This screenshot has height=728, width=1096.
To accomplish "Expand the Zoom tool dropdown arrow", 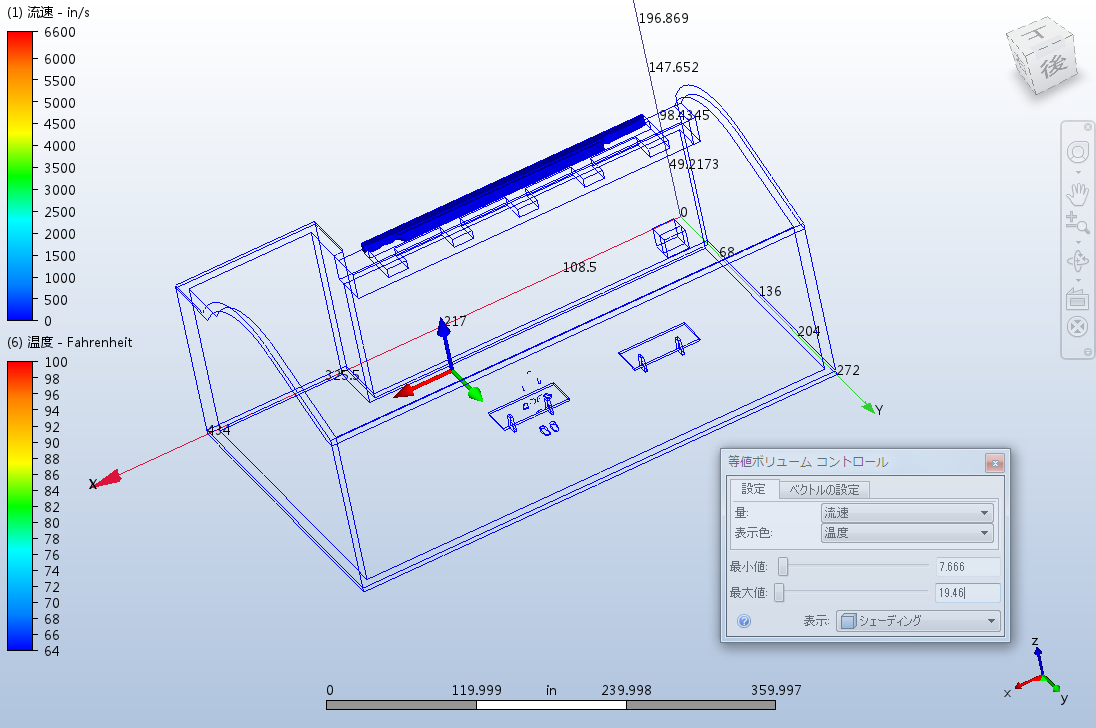I will coord(1078,242).
